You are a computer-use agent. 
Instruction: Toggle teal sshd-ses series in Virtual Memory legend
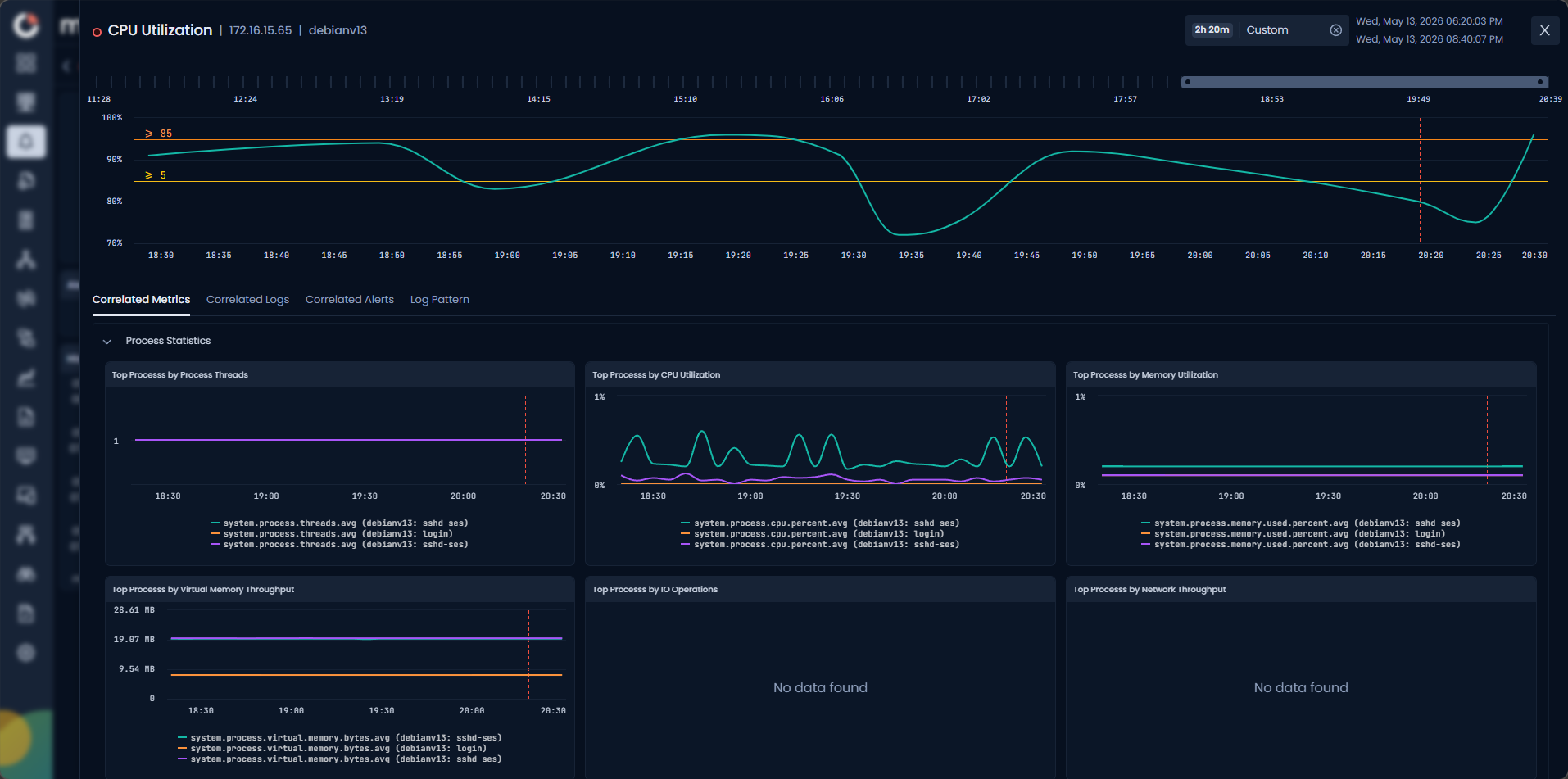click(340, 738)
